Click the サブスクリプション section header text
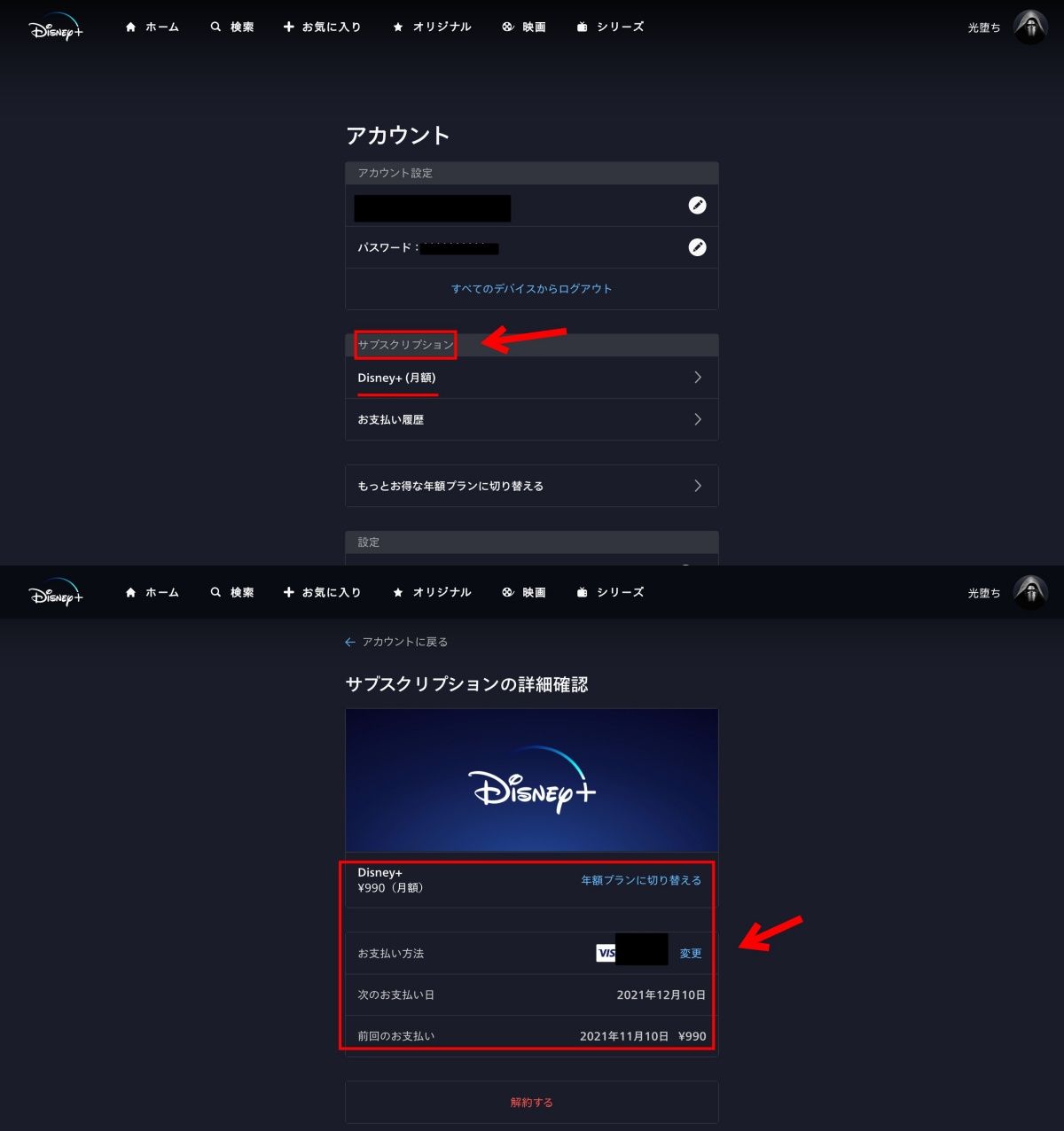Screen dimensions: 1064x1131 [405, 345]
